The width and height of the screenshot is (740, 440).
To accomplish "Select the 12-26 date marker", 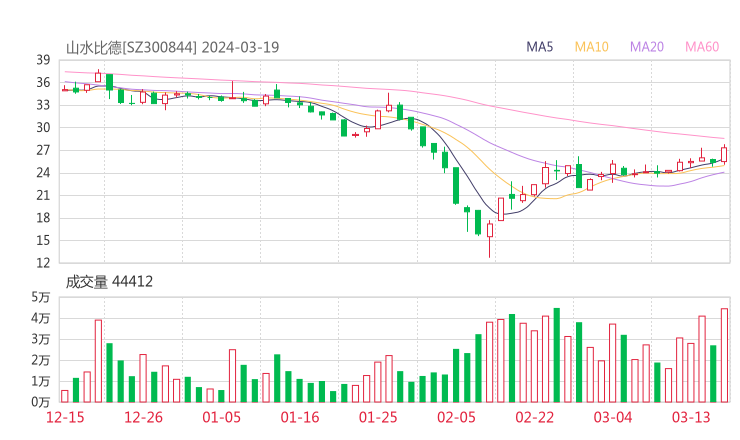I will 143,417.
